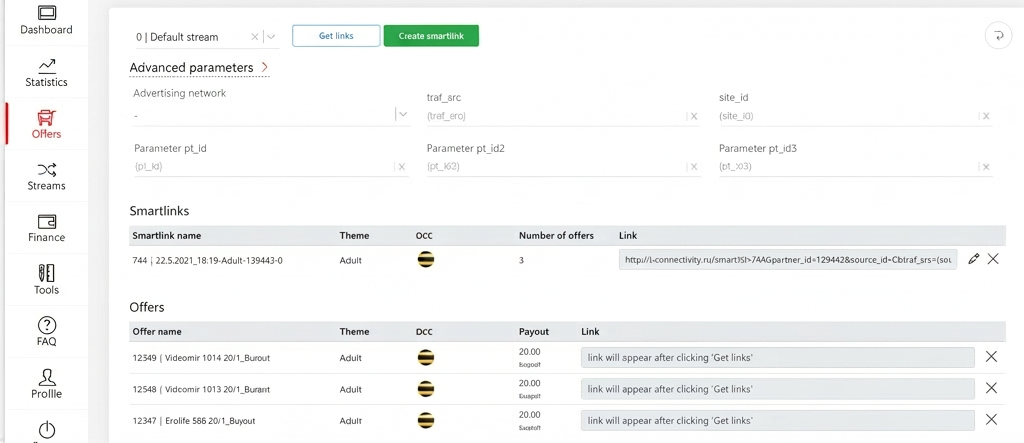Open the Finance wallet icon

46,222
